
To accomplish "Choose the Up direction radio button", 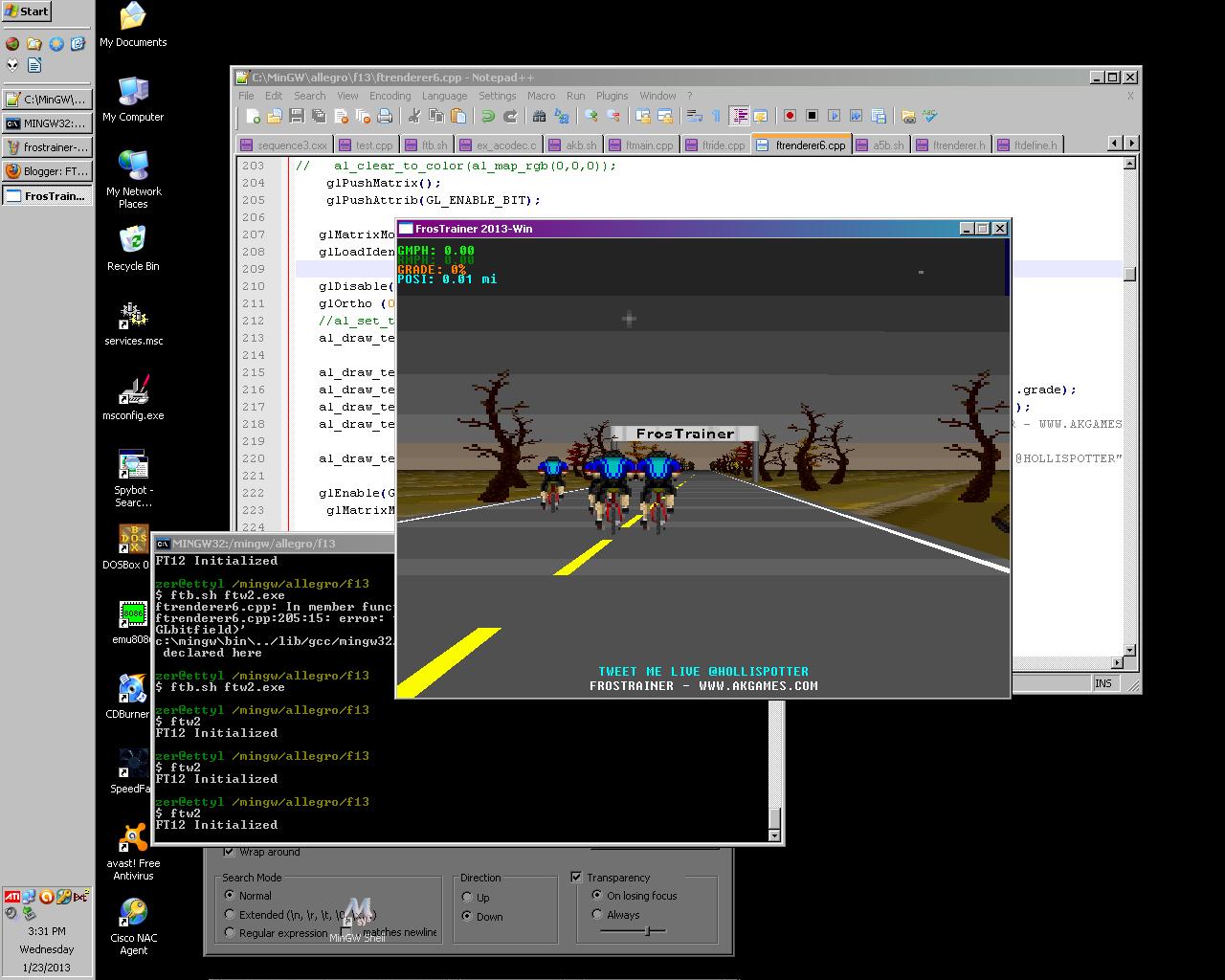I will [x=467, y=898].
